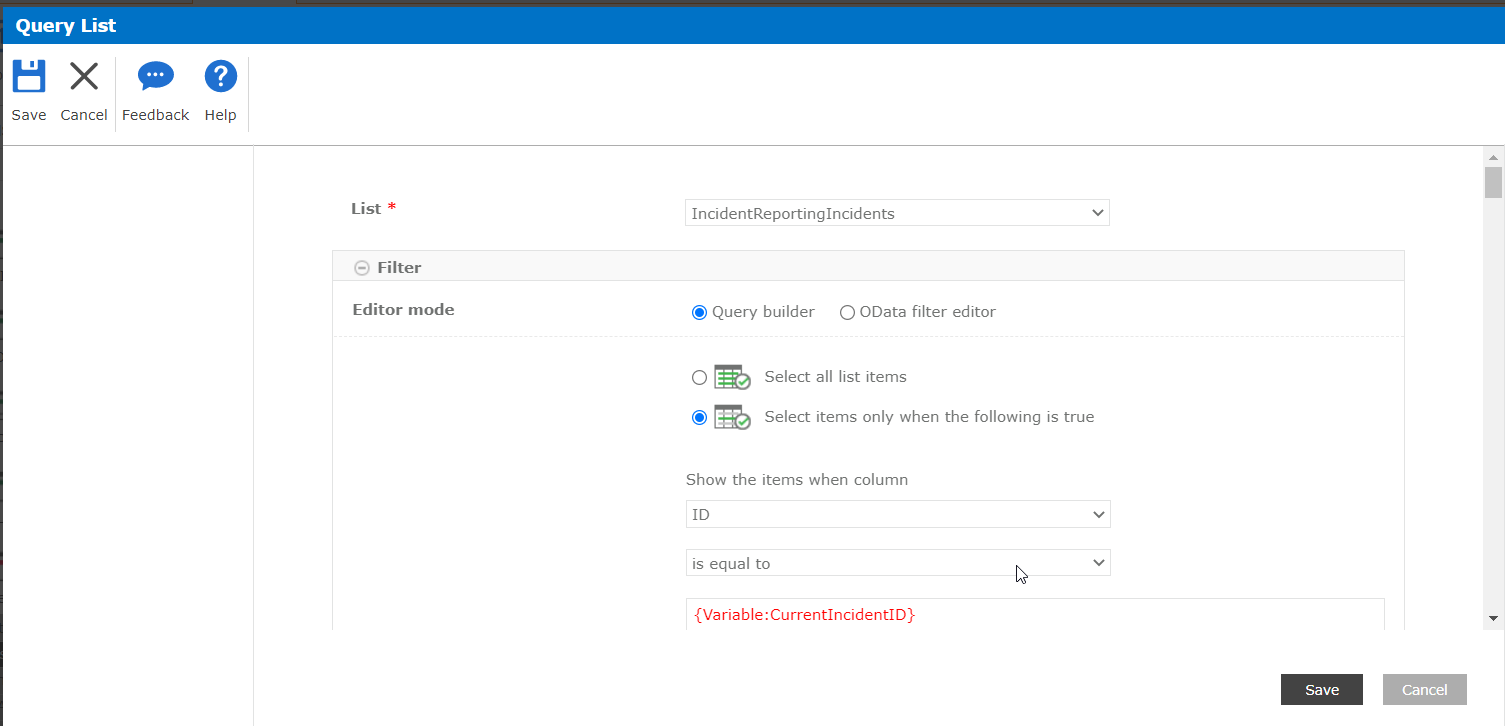Click the scrollbar down arrow
Viewport: 1505px width, 726px height.
[1493, 619]
